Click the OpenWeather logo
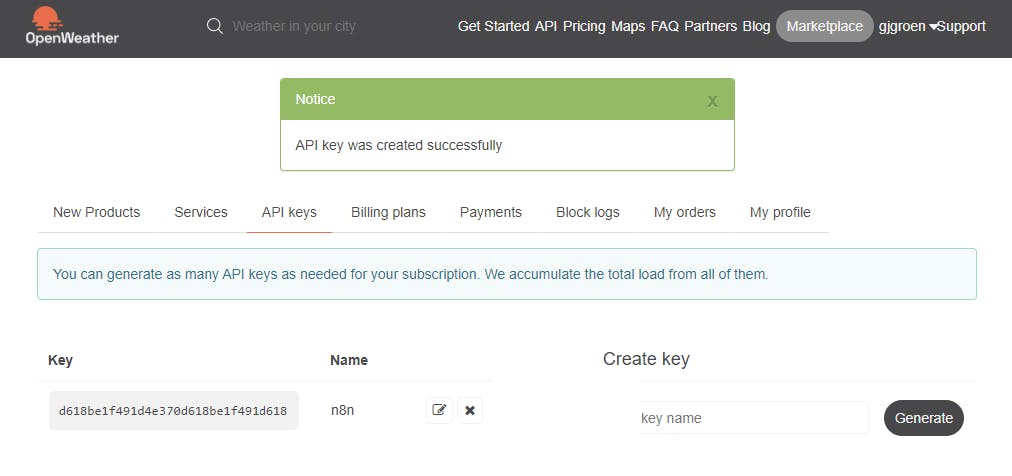The image size is (1012, 476). 73,27
